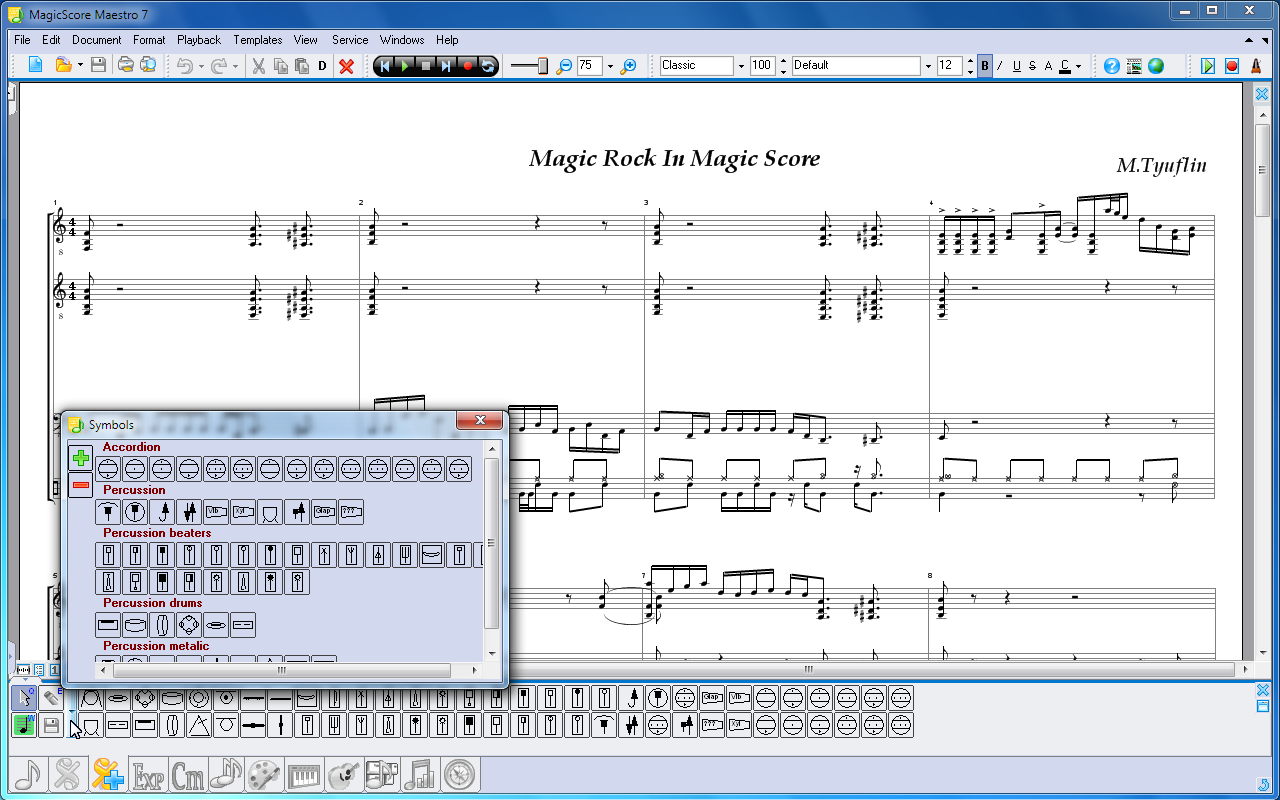Image resolution: width=1280 pixels, height=800 pixels.
Task: Click the Percussion drums heading in Symbols
Action: [152, 603]
